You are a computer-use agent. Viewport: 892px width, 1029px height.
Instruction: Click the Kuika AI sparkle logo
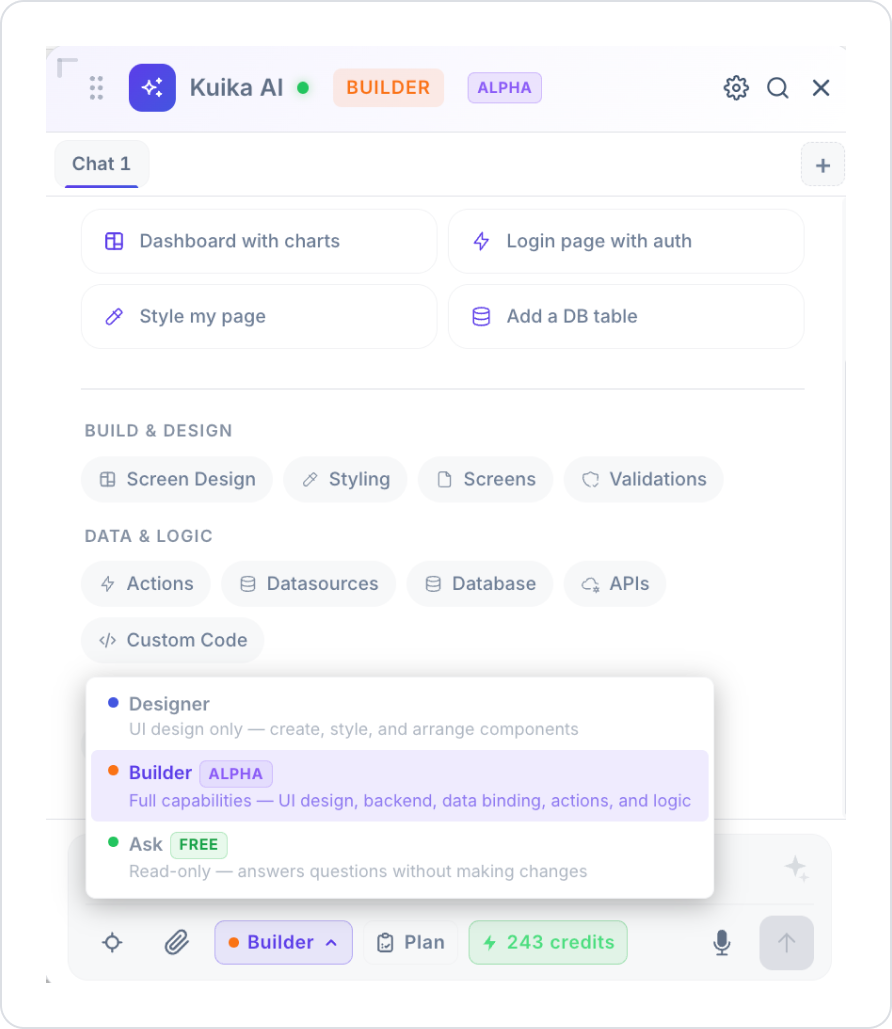[152, 88]
